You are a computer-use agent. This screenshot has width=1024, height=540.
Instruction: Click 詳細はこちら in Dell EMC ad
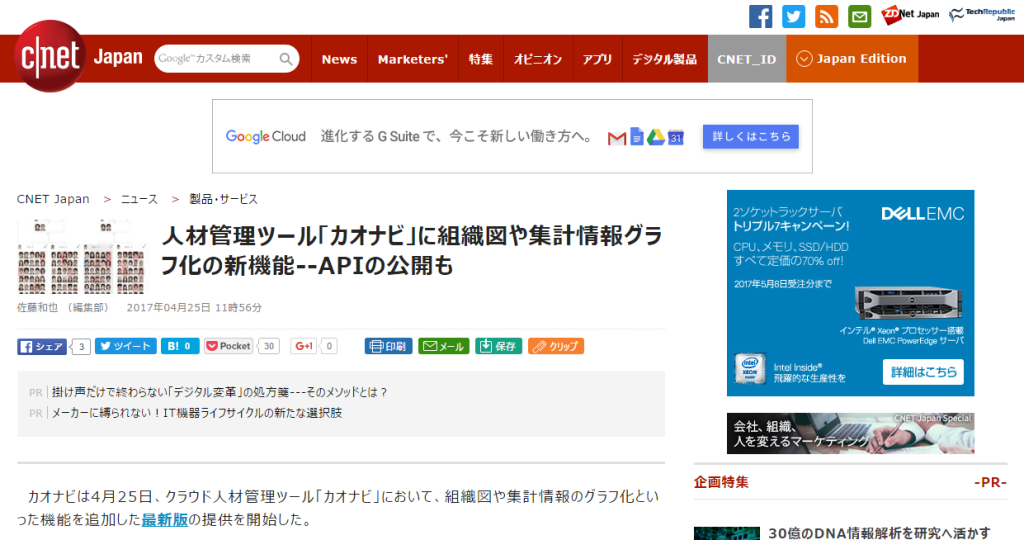point(923,372)
